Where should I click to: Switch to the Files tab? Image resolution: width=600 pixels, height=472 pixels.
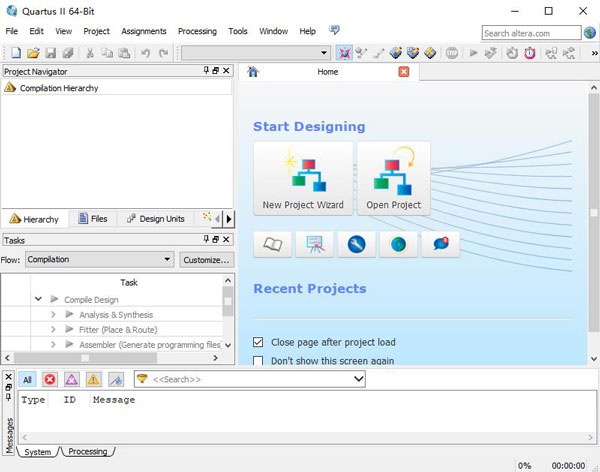pos(93,219)
